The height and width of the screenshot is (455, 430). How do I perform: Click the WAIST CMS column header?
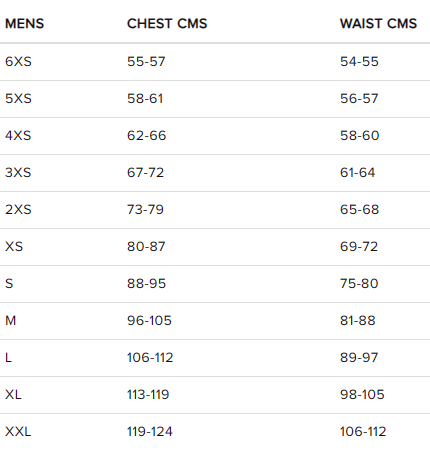(x=378, y=24)
